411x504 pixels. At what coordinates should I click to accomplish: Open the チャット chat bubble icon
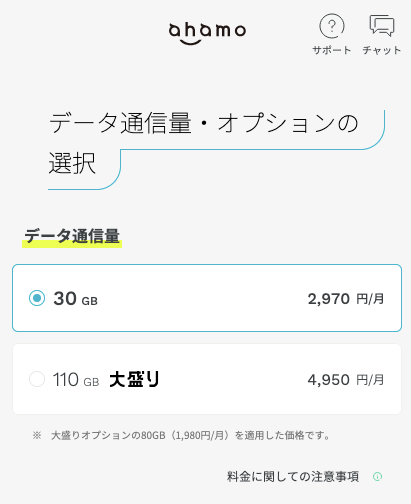point(382,25)
